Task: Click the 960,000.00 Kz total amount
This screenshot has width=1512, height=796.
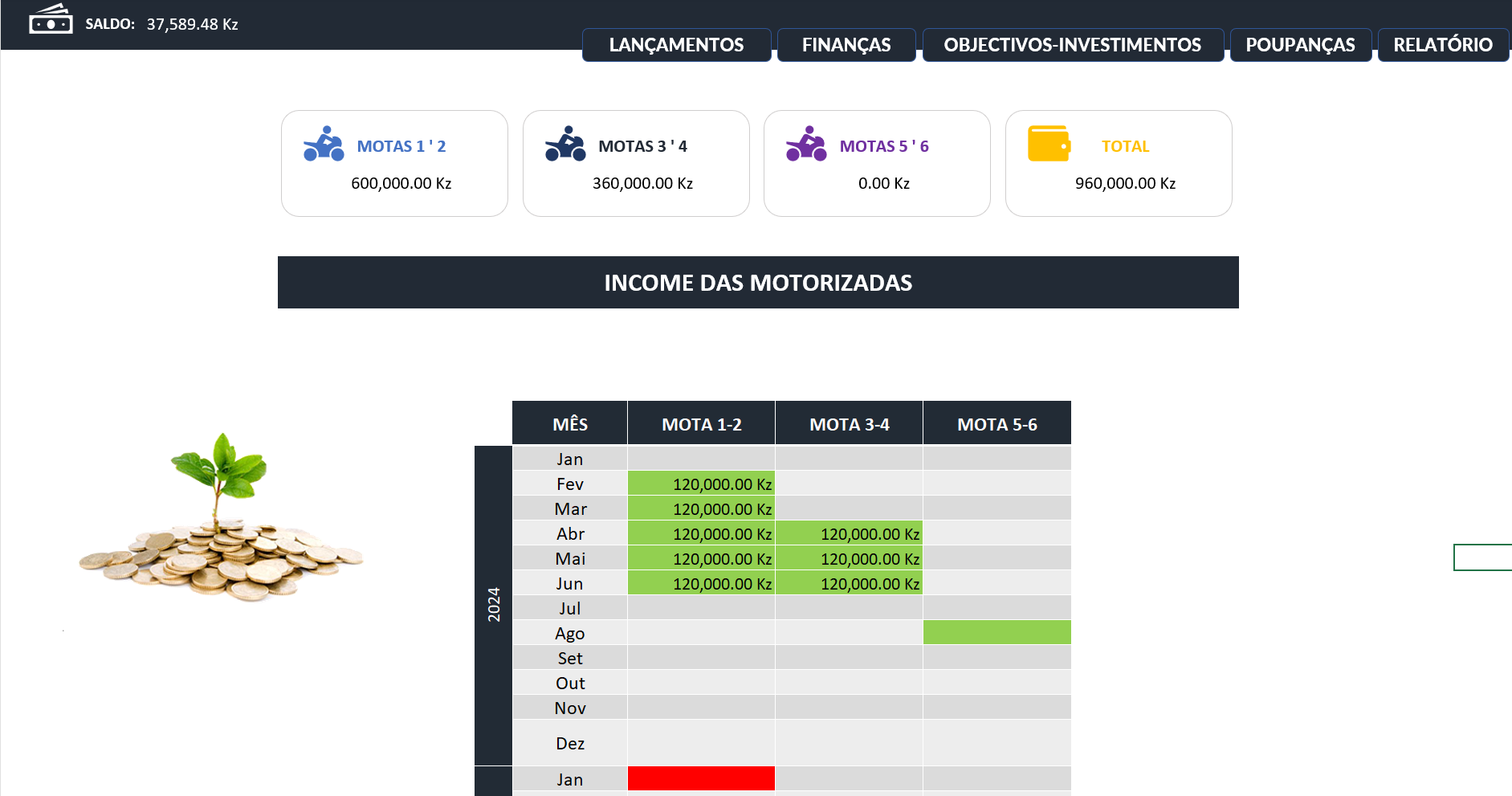Action: click(x=1125, y=183)
